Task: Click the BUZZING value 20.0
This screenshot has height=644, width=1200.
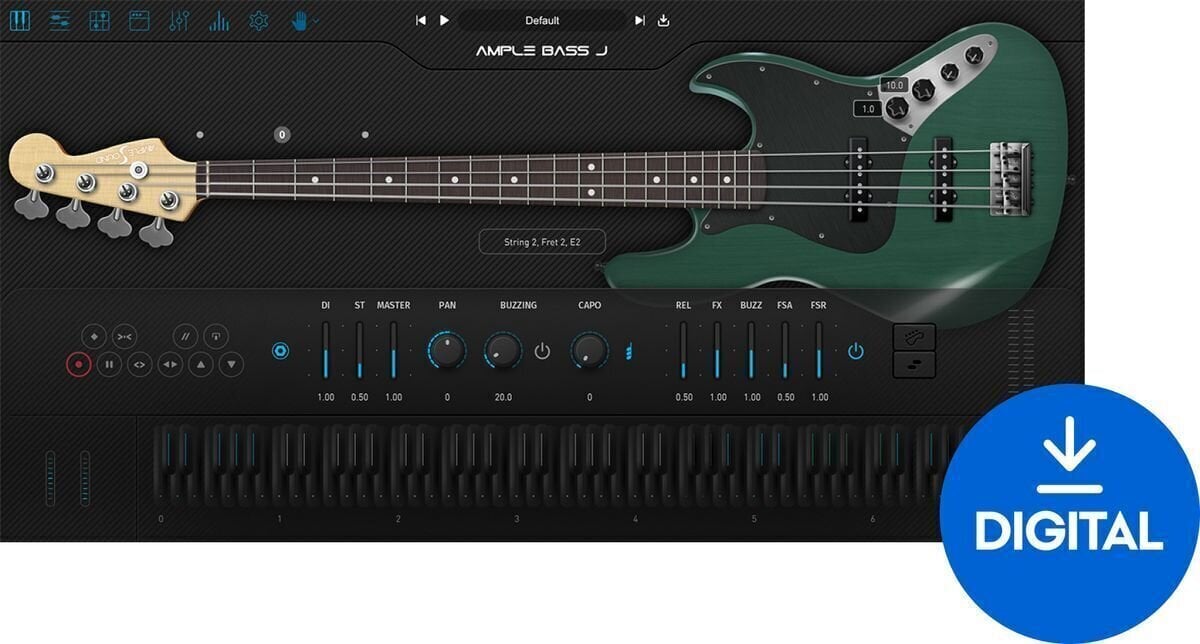Action: pyautogui.click(x=503, y=397)
